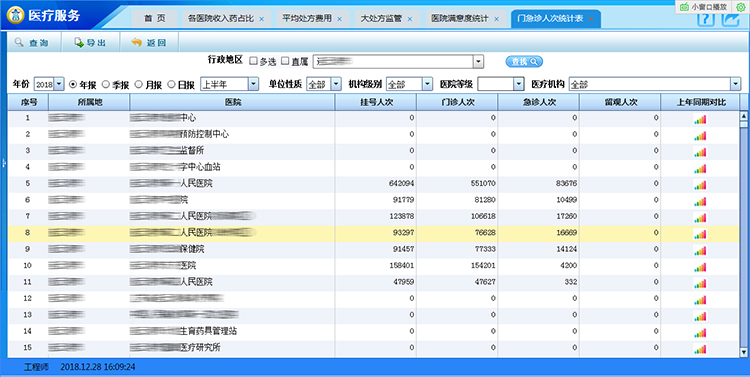Click the 医院 column header
This screenshot has height=377, width=750.
[x=232, y=102]
